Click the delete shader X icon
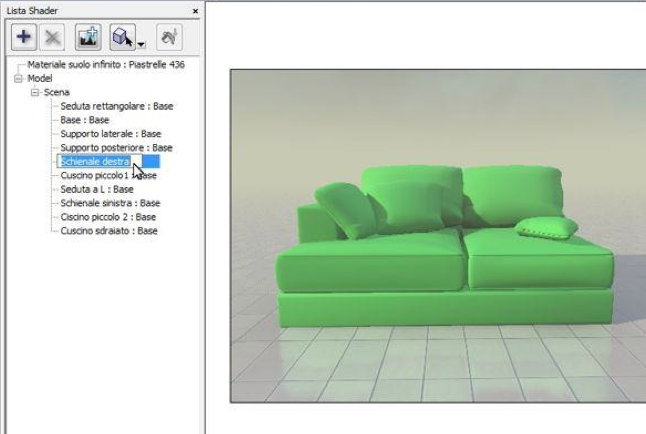The image size is (646, 434). point(53,37)
